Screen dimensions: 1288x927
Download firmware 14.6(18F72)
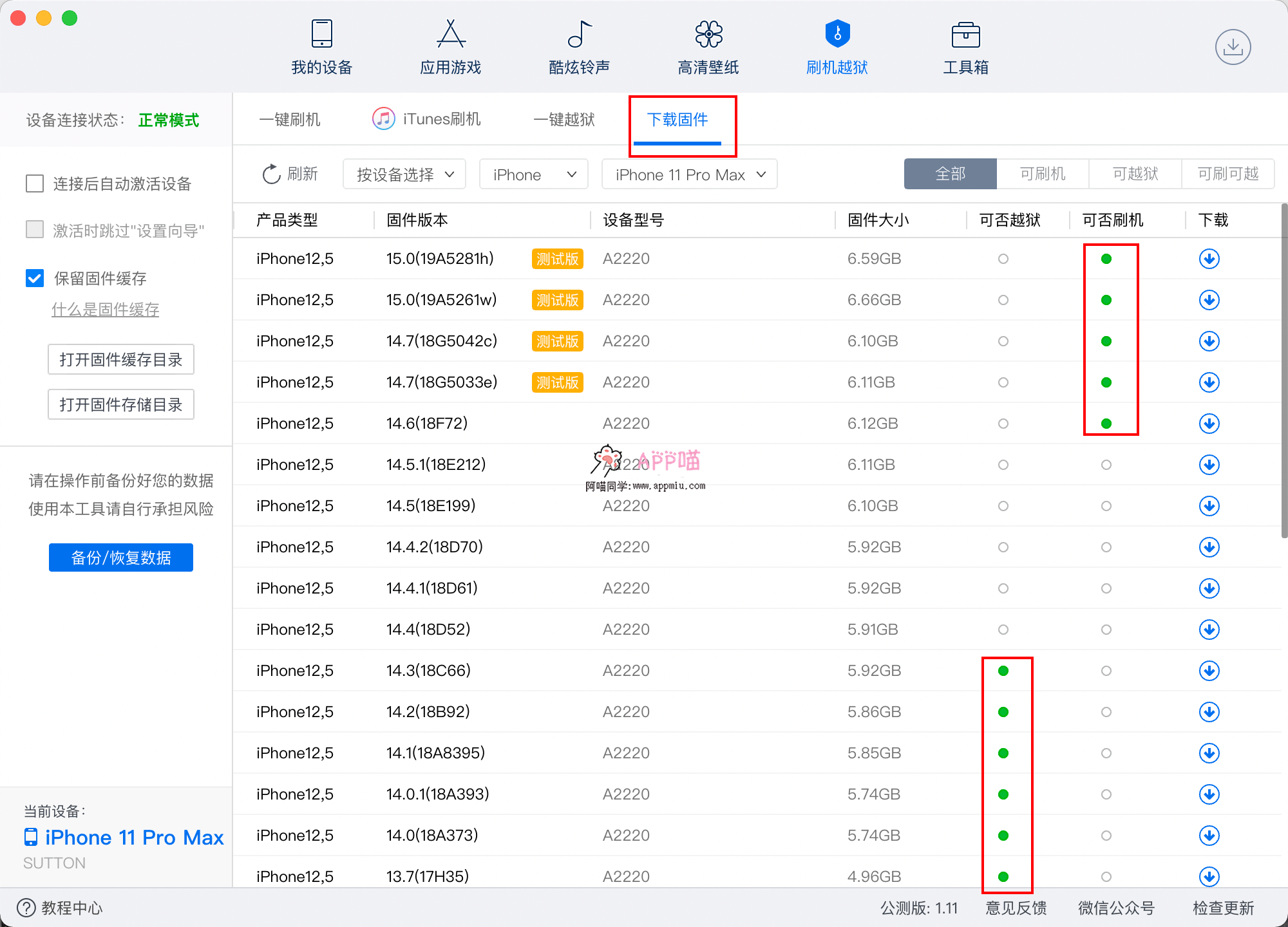point(1209,424)
